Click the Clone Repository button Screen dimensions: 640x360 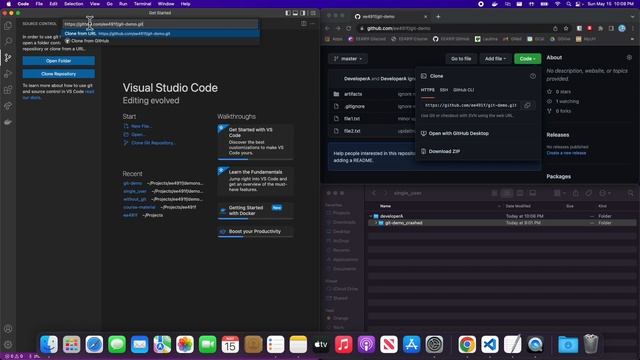[x=59, y=74]
